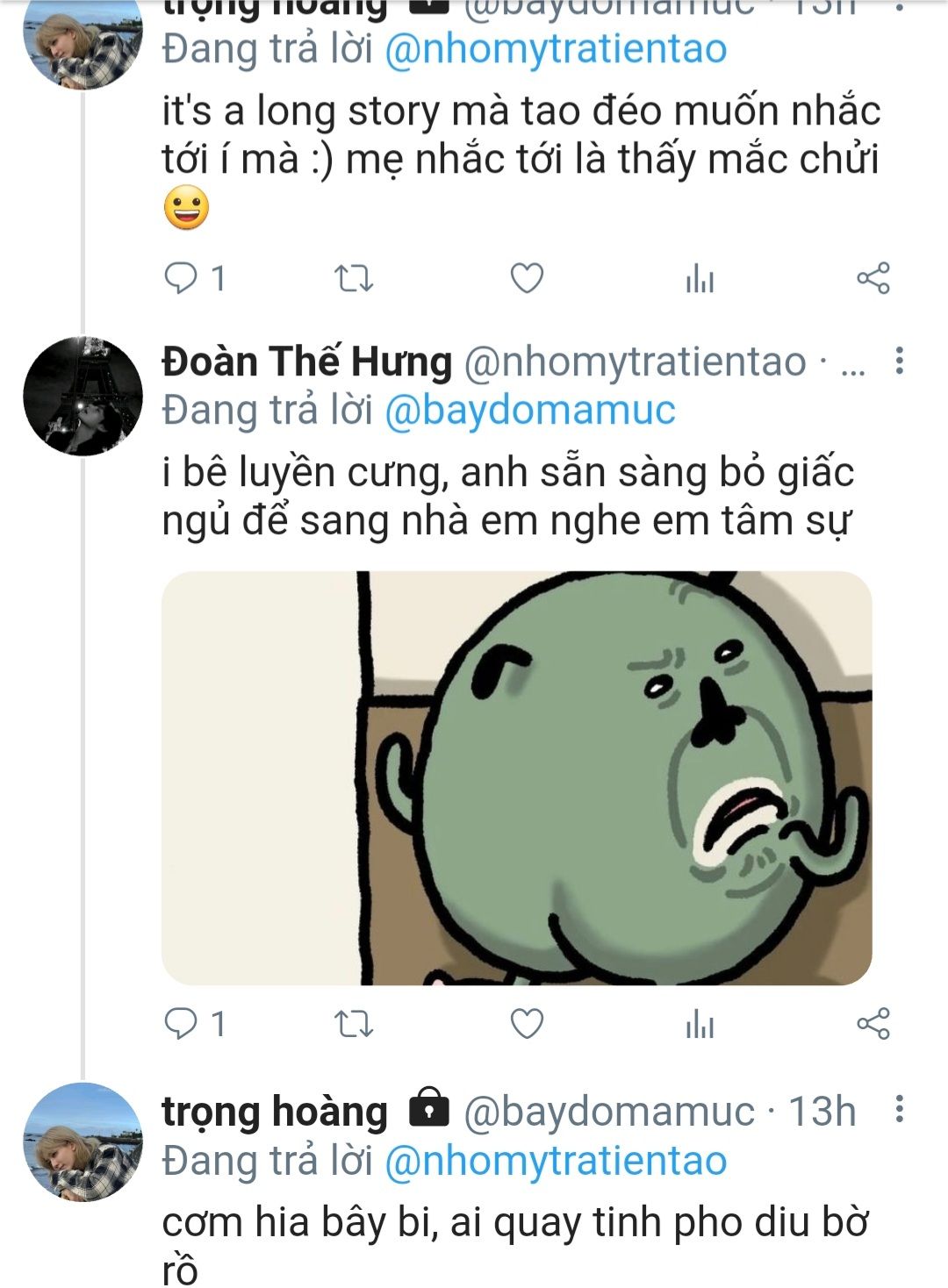Viewport: 948px width, 1288px height.
Task: Open trọng hoàng's profile name at bottom
Action: [x=275, y=1112]
